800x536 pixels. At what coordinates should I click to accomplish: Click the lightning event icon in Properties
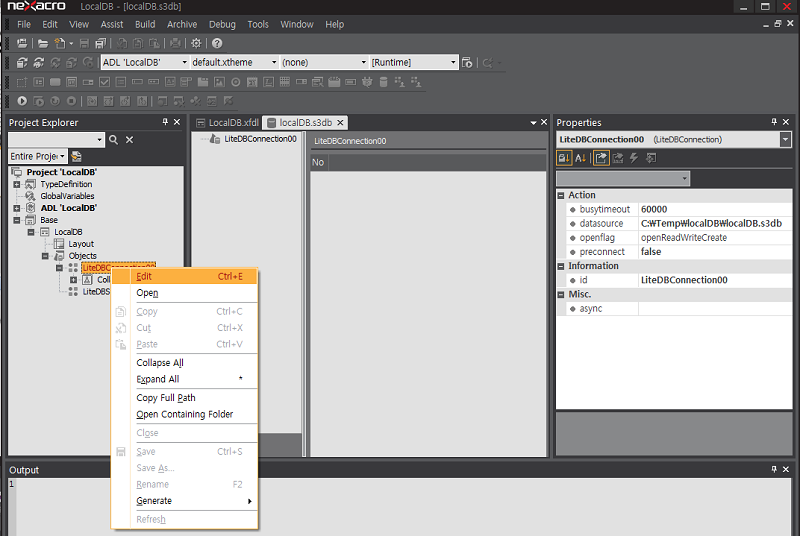(x=634, y=158)
